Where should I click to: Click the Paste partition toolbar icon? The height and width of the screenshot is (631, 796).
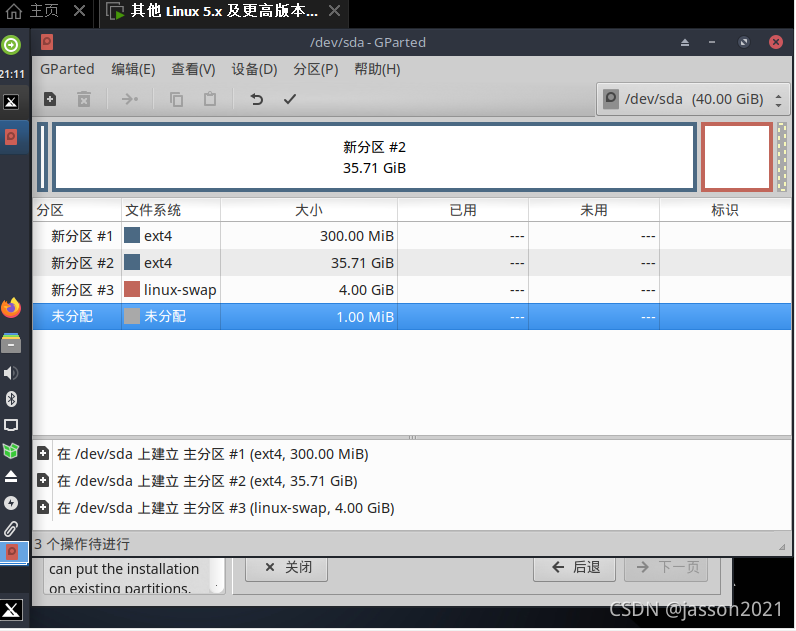click(x=210, y=99)
